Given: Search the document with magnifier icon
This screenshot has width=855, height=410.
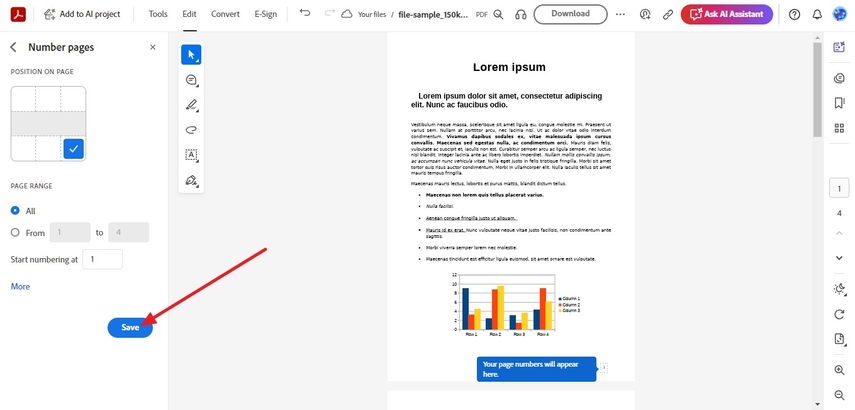Looking at the screenshot, I should pyautogui.click(x=498, y=15).
